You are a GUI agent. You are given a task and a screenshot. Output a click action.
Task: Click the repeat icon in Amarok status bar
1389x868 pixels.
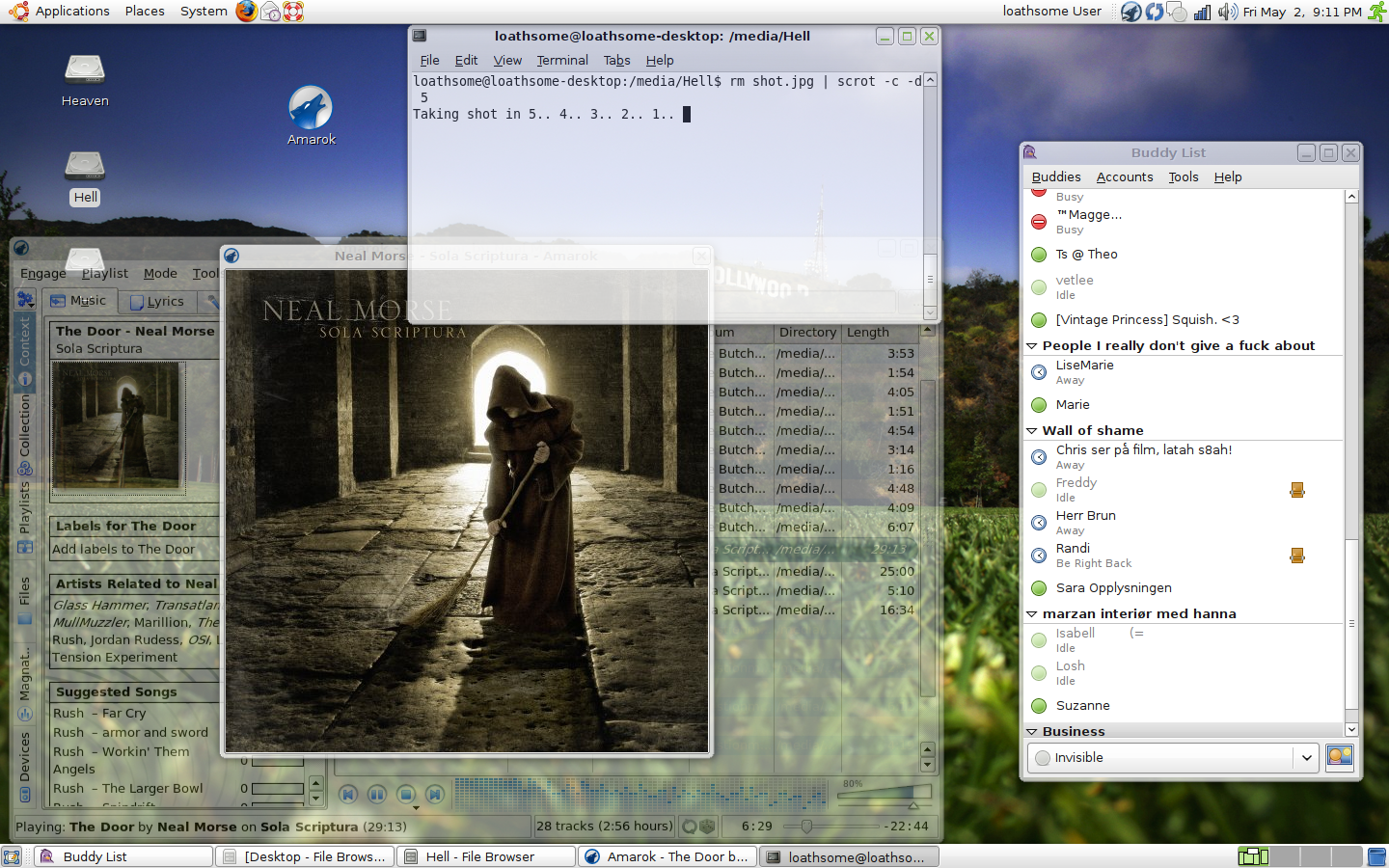tap(689, 827)
